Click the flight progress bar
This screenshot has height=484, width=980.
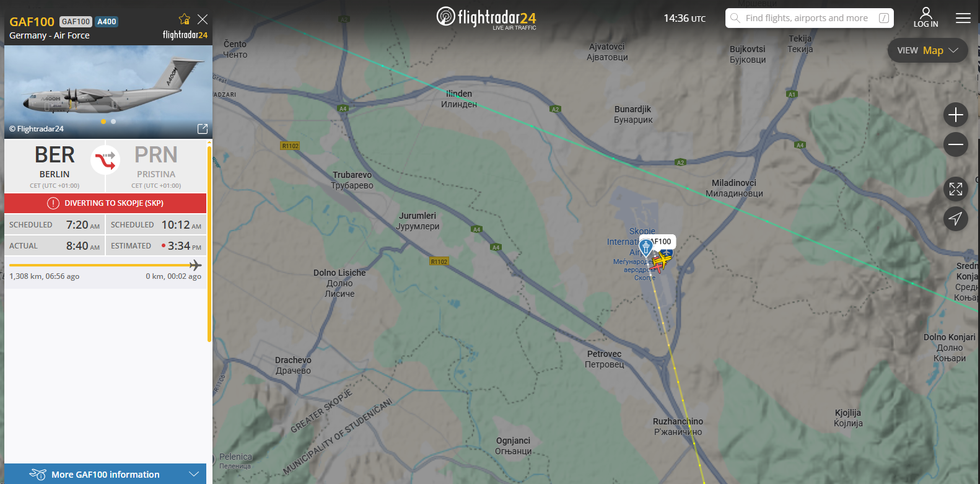pyautogui.click(x=105, y=265)
